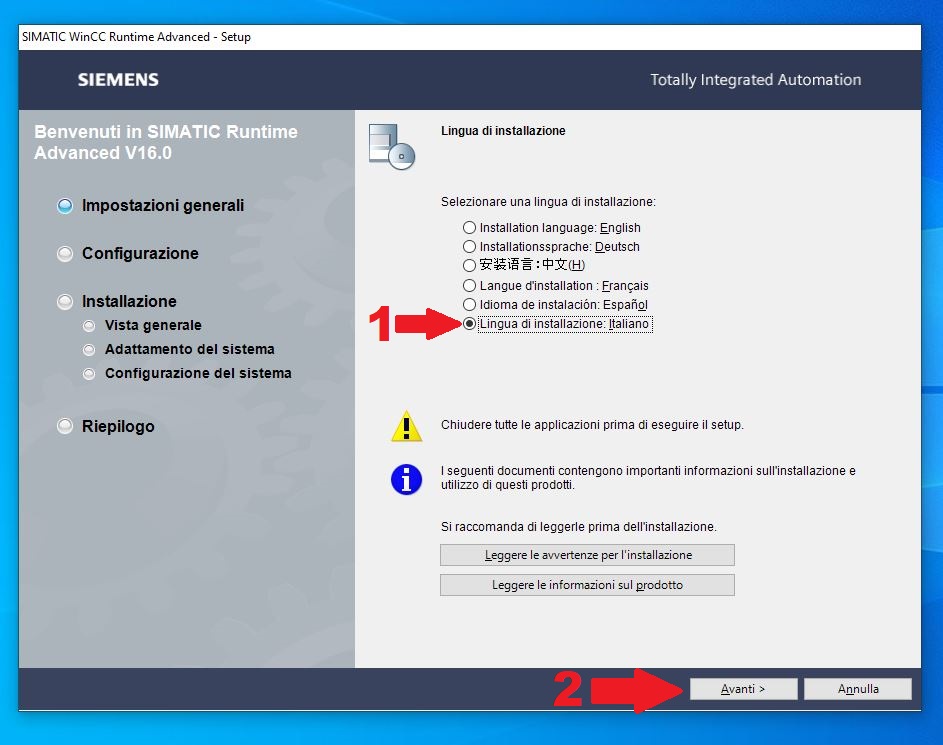Click Adattamento del sistema sub-step
Screen dimensions: 943x745
[x=189, y=349]
